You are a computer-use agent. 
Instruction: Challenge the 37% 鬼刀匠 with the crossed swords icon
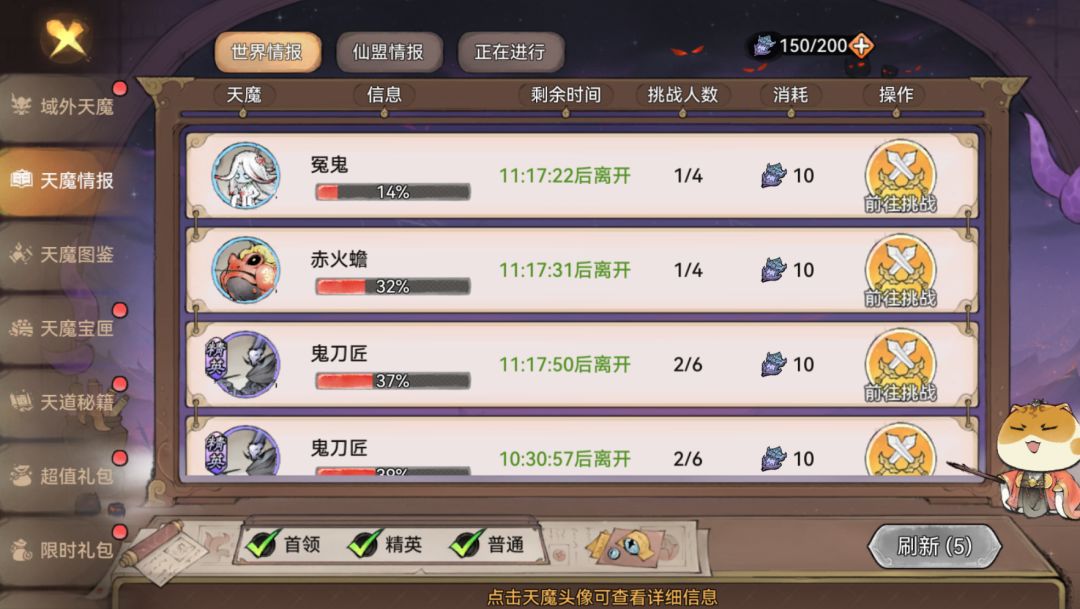click(x=900, y=364)
